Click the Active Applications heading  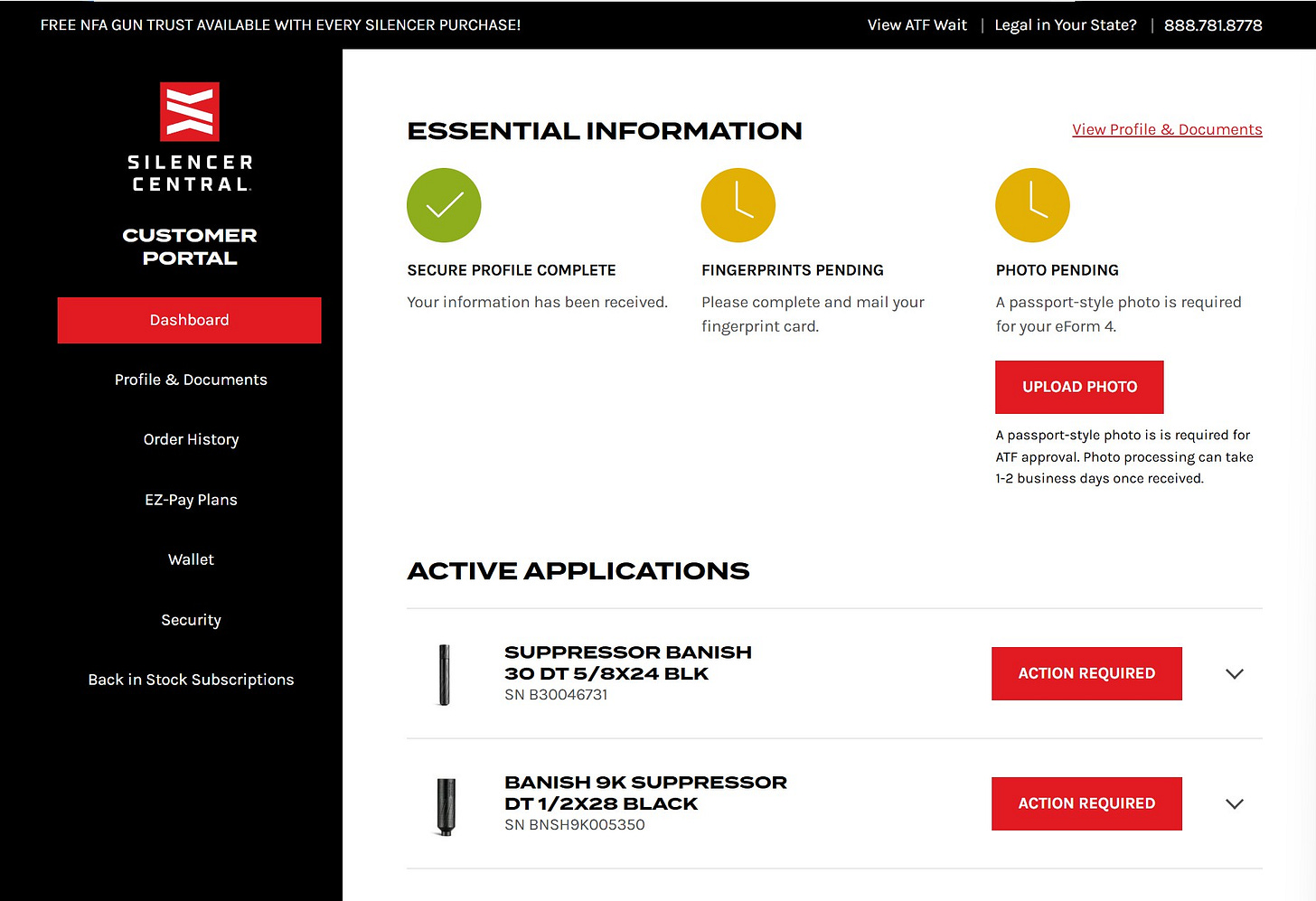tap(578, 571)
